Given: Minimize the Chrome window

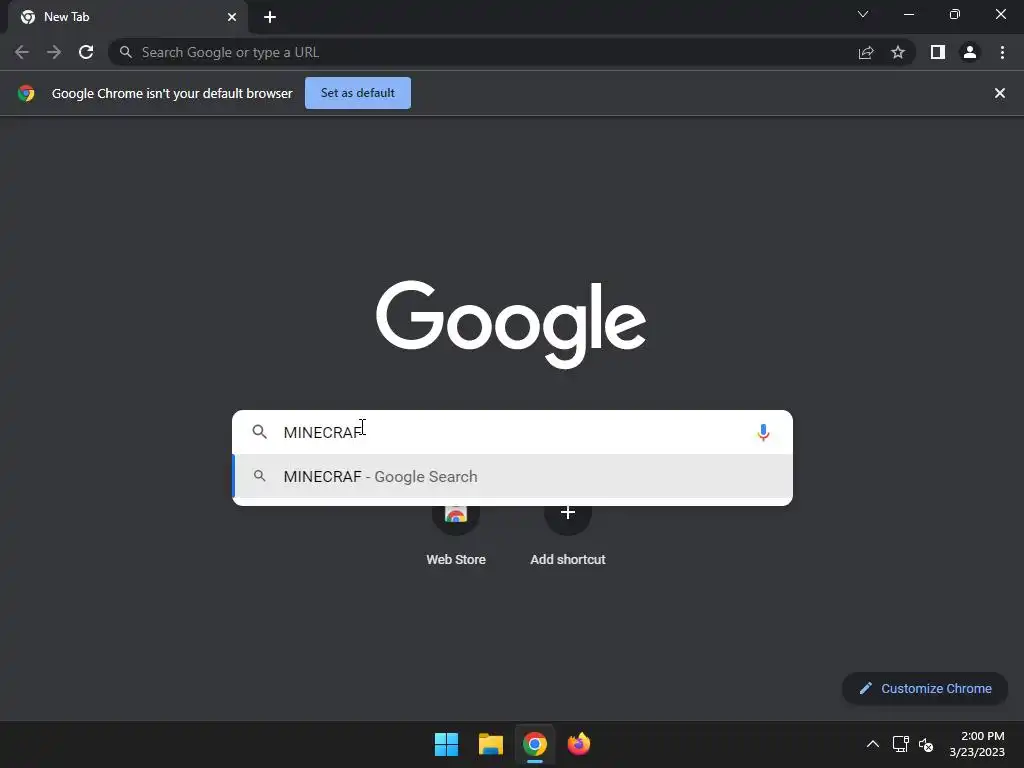Looking at the screenshot, I should tap(909, 14).
